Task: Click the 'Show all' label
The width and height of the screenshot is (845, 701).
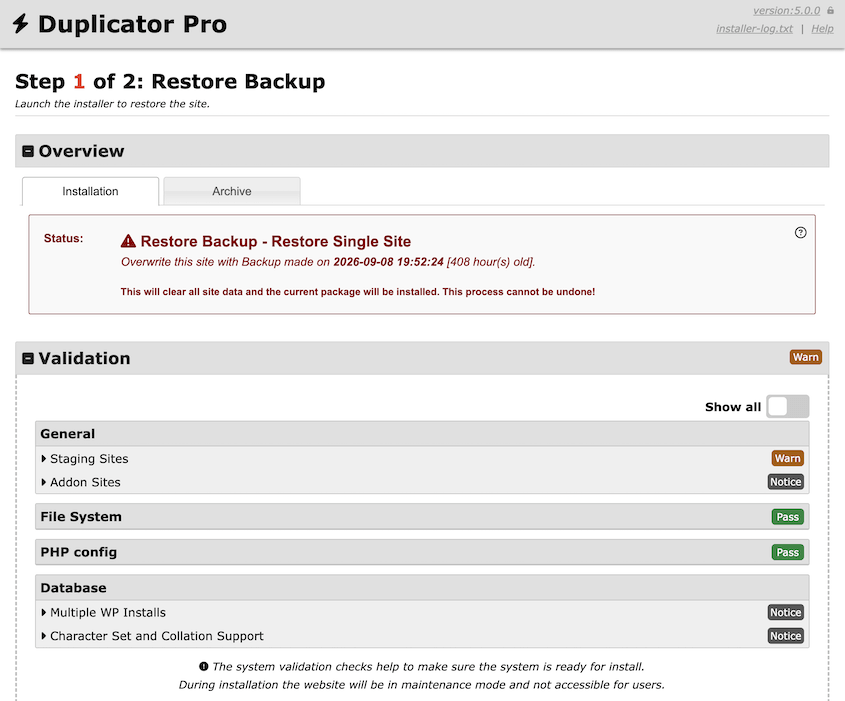Action: click(733, 407)
